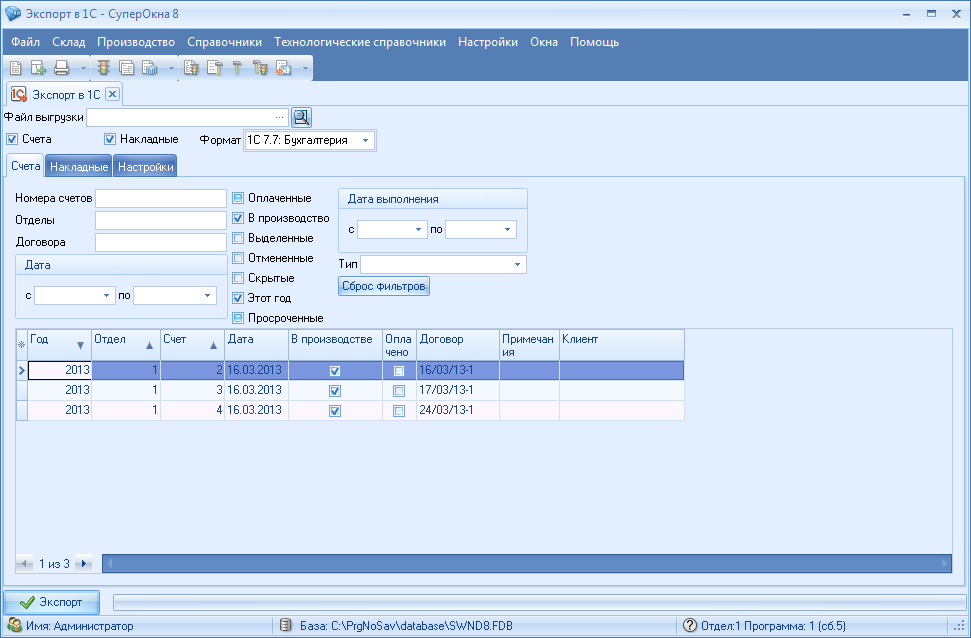The width and height of the screenshot is (971, 638).
Task: Click the Сброс фильтров button
Action: (x=384, y=286)
